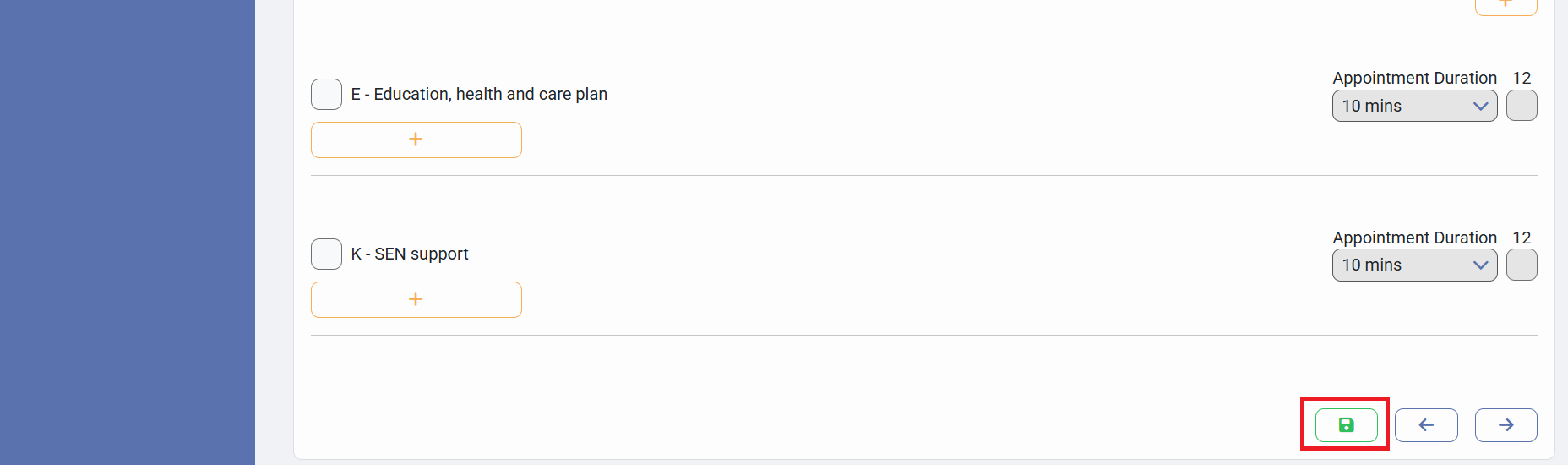This screenshot has width=1568, height=465.
Task: Click the number 12 in SEN support row
Action: tap(1522, 238)
